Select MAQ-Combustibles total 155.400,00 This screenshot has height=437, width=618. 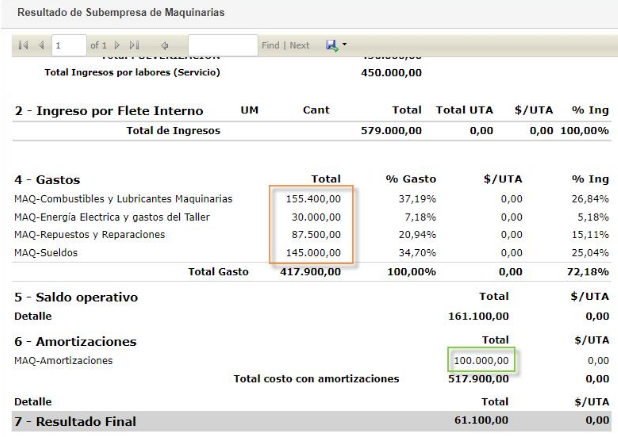pos(313,199)
